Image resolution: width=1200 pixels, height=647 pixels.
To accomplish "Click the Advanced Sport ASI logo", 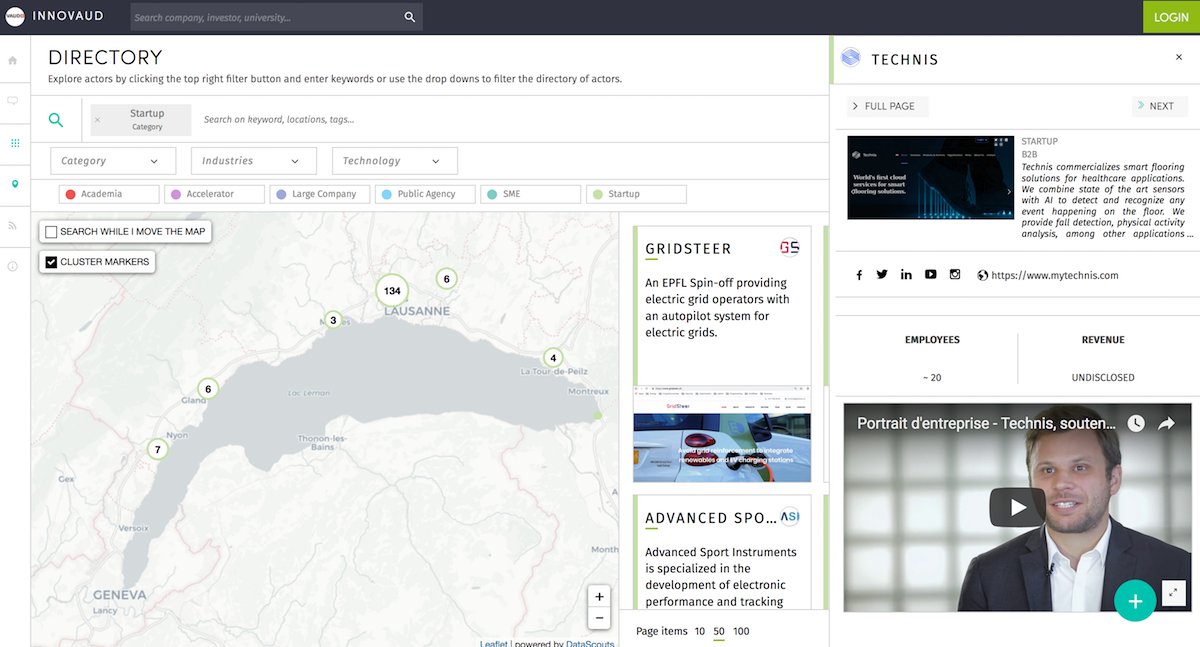I will 789,517.
